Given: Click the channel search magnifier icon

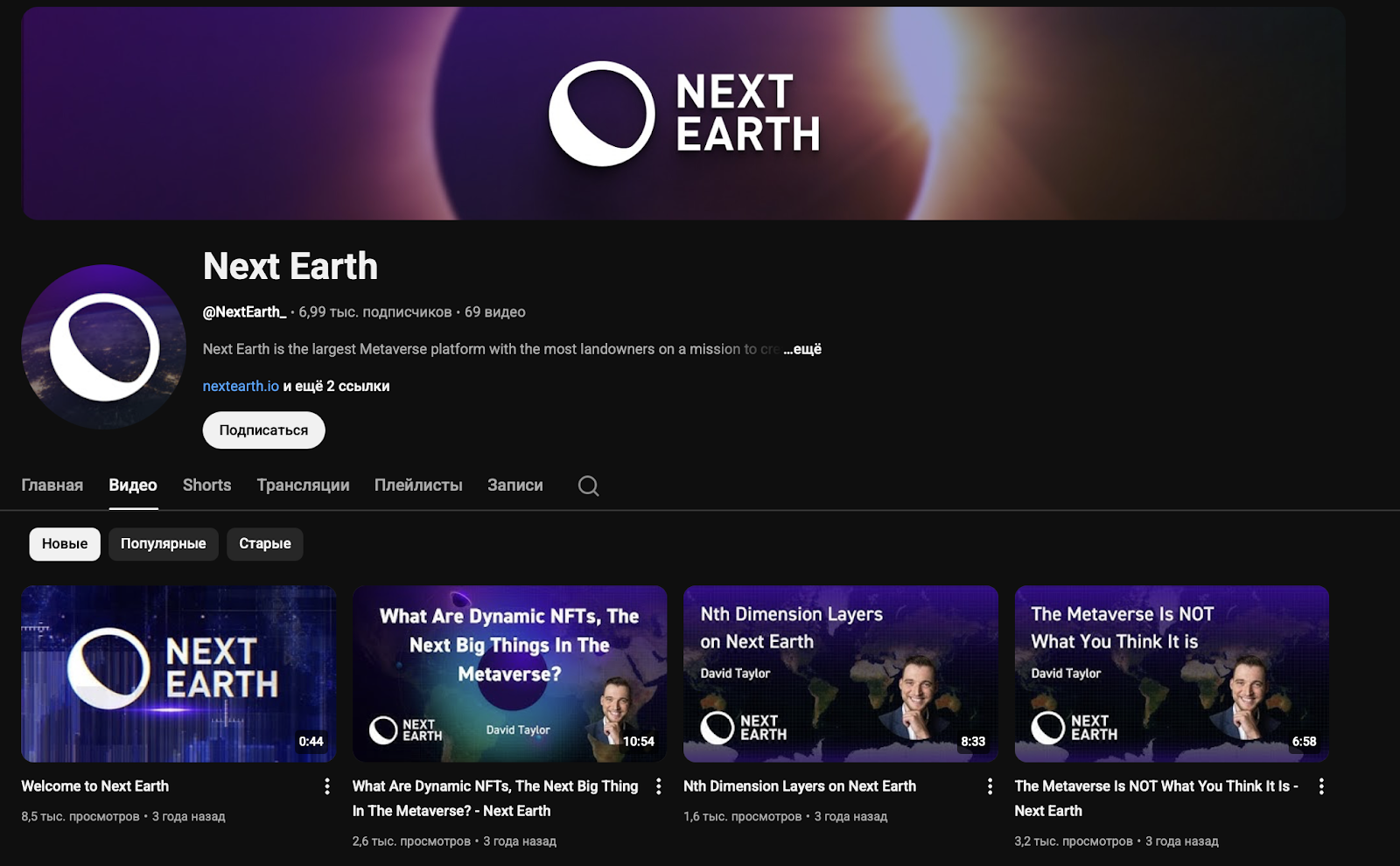Looking at the screenshot, I should point(588,485).
